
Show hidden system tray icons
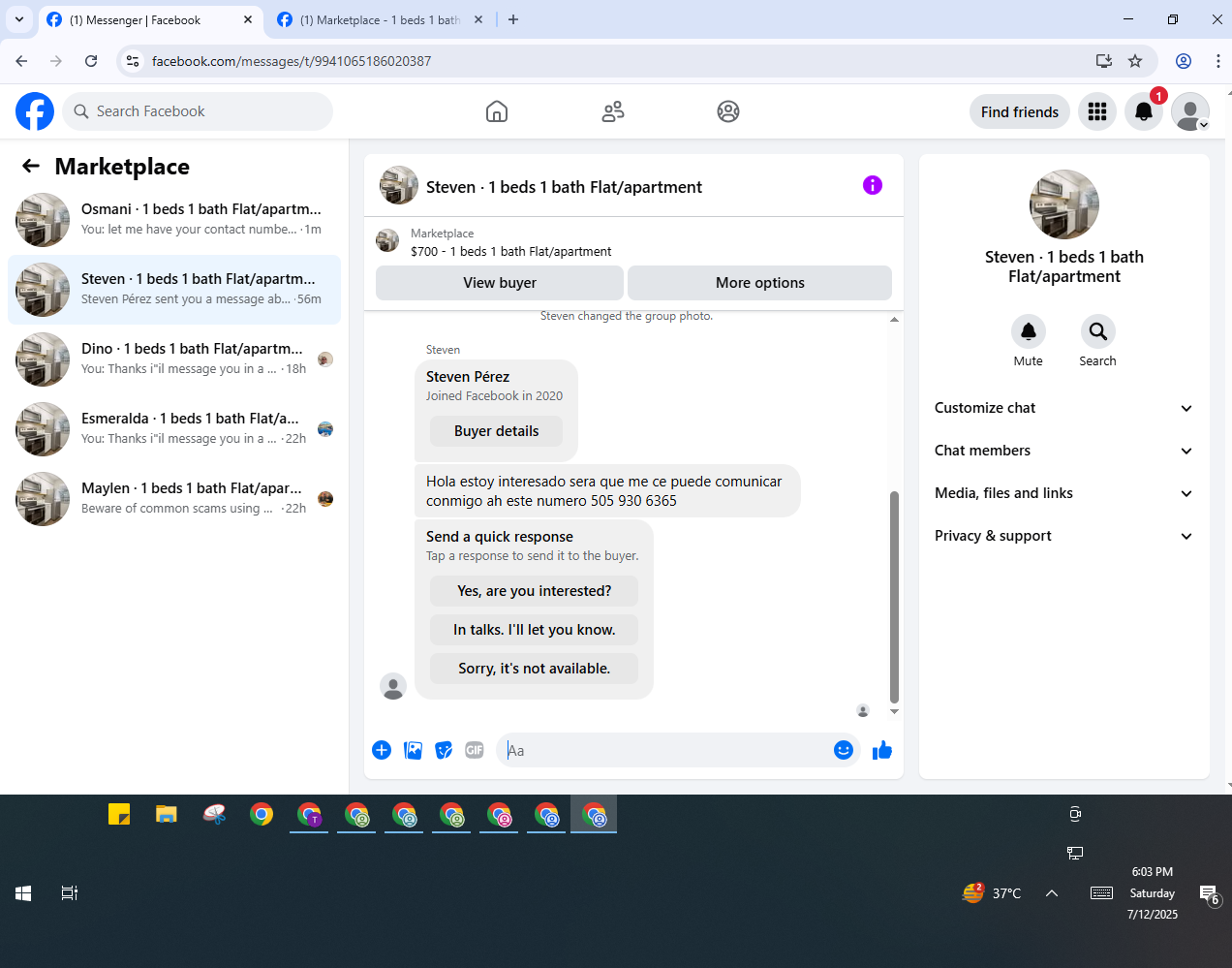1052,893
